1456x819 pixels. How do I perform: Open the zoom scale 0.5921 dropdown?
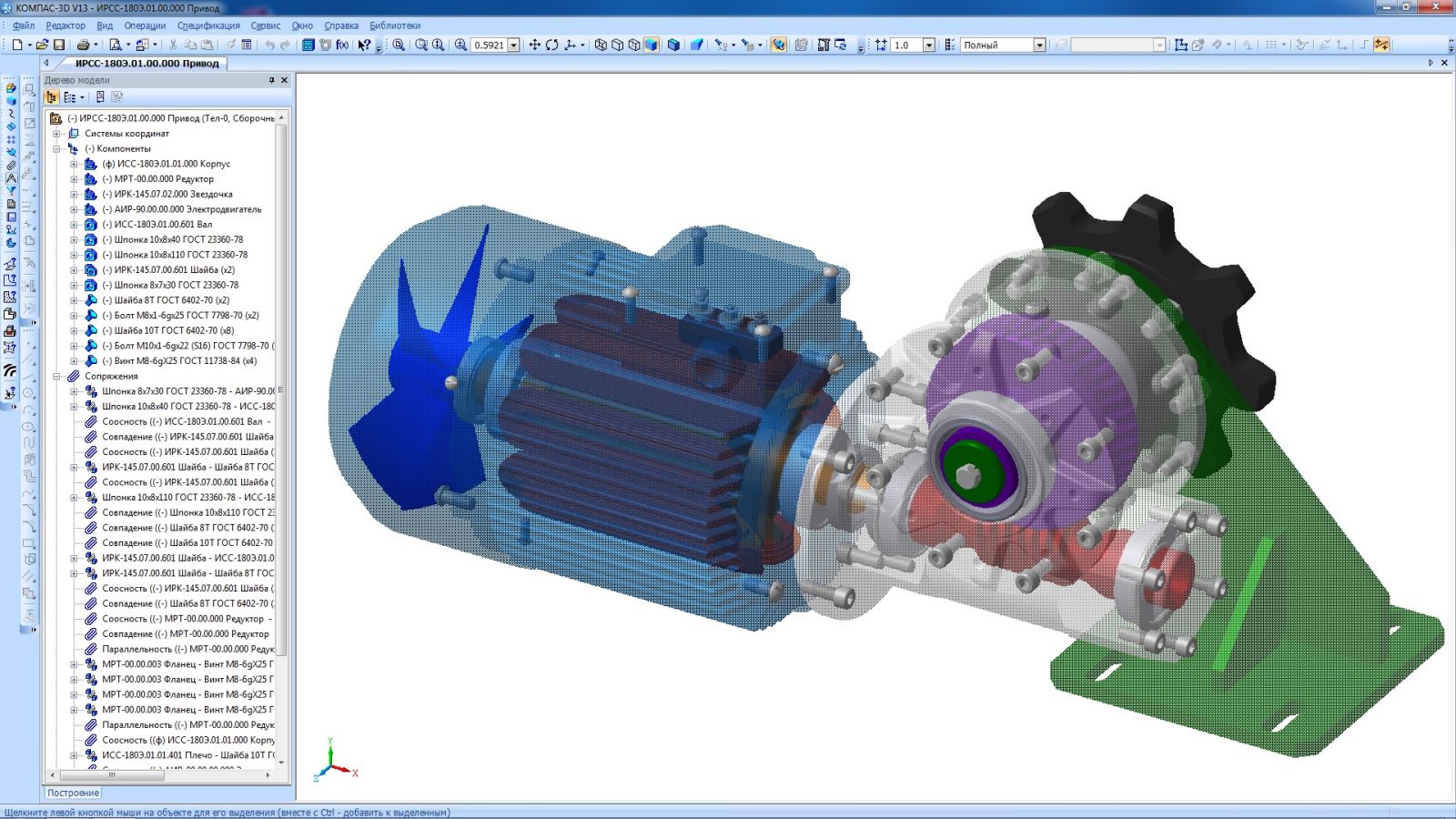click(514, 45)
